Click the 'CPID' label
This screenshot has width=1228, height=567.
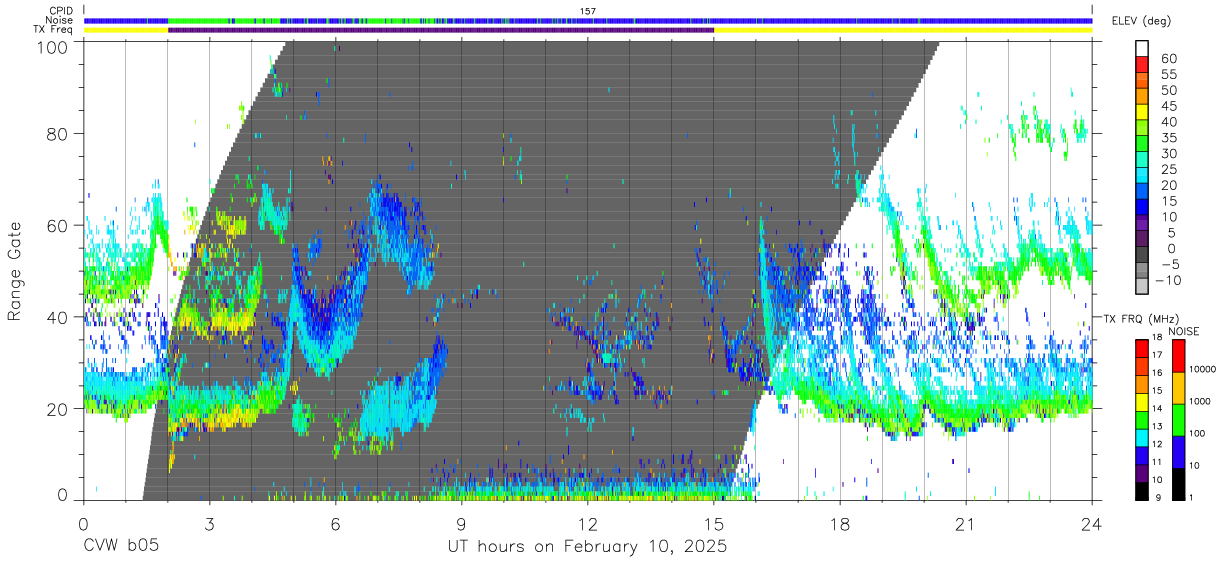(60, 10)
